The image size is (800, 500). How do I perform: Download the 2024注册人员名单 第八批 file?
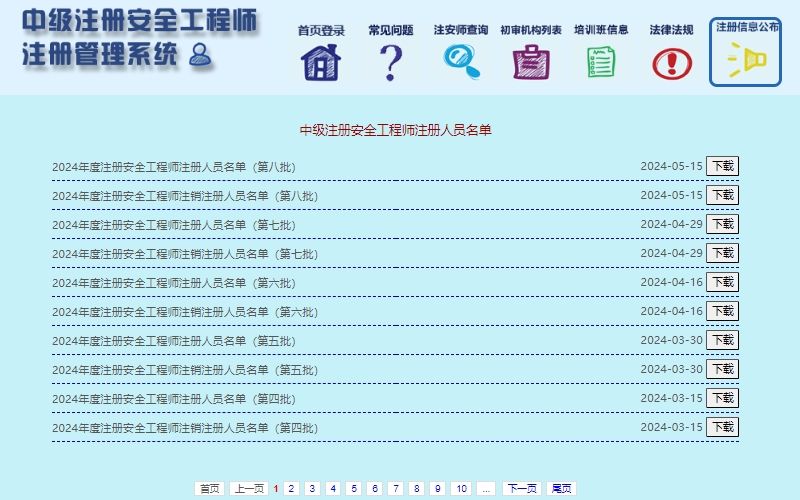tap(722, 166)
